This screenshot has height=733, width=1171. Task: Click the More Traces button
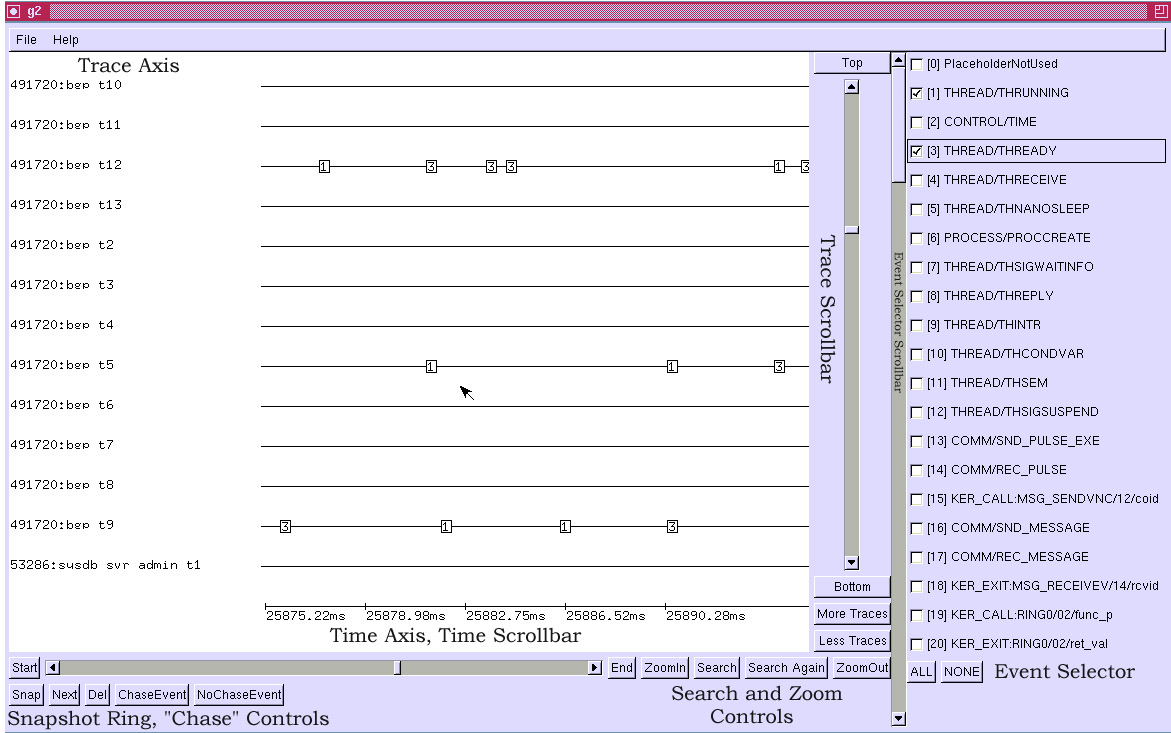[851, 614]
